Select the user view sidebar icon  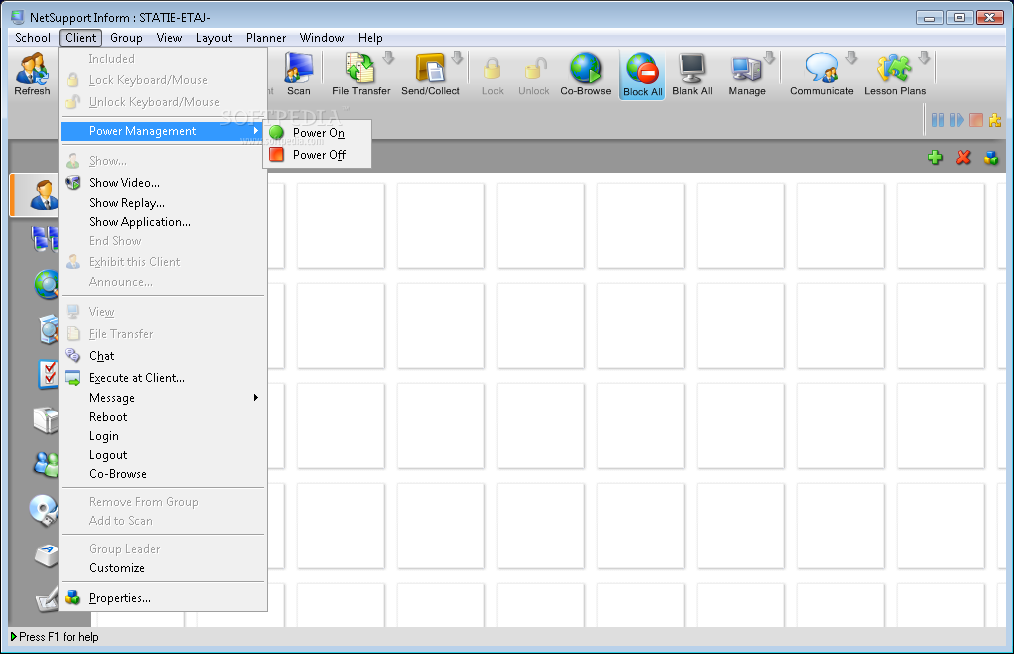[x=43, y=195]
